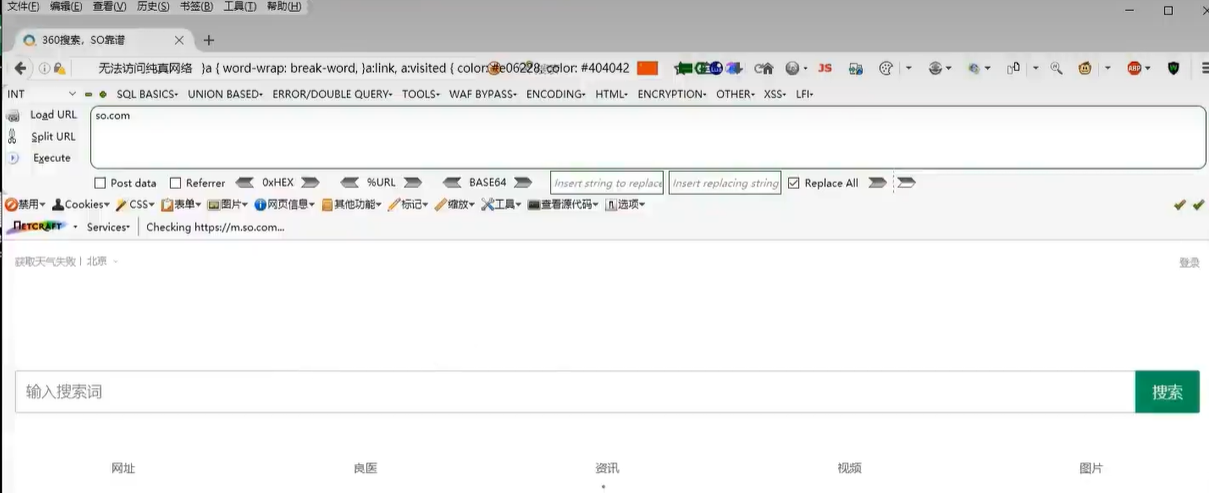The width and height of the screenshot is (1209, 493).
Task: Click the palette icon in the toolbar
Action: click(886, 68)
